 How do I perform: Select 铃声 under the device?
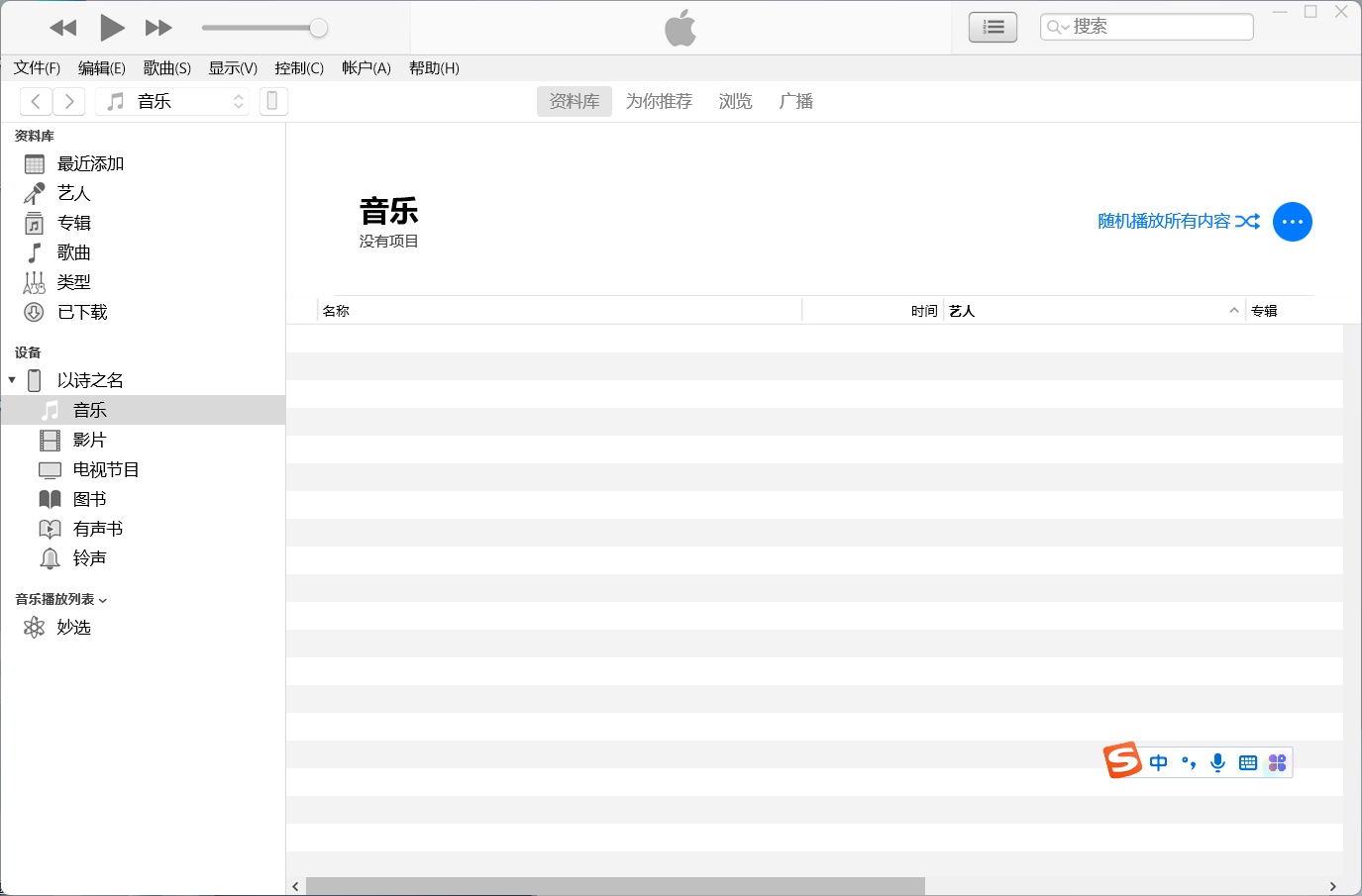pyautogui.click(x=89, y=558)
